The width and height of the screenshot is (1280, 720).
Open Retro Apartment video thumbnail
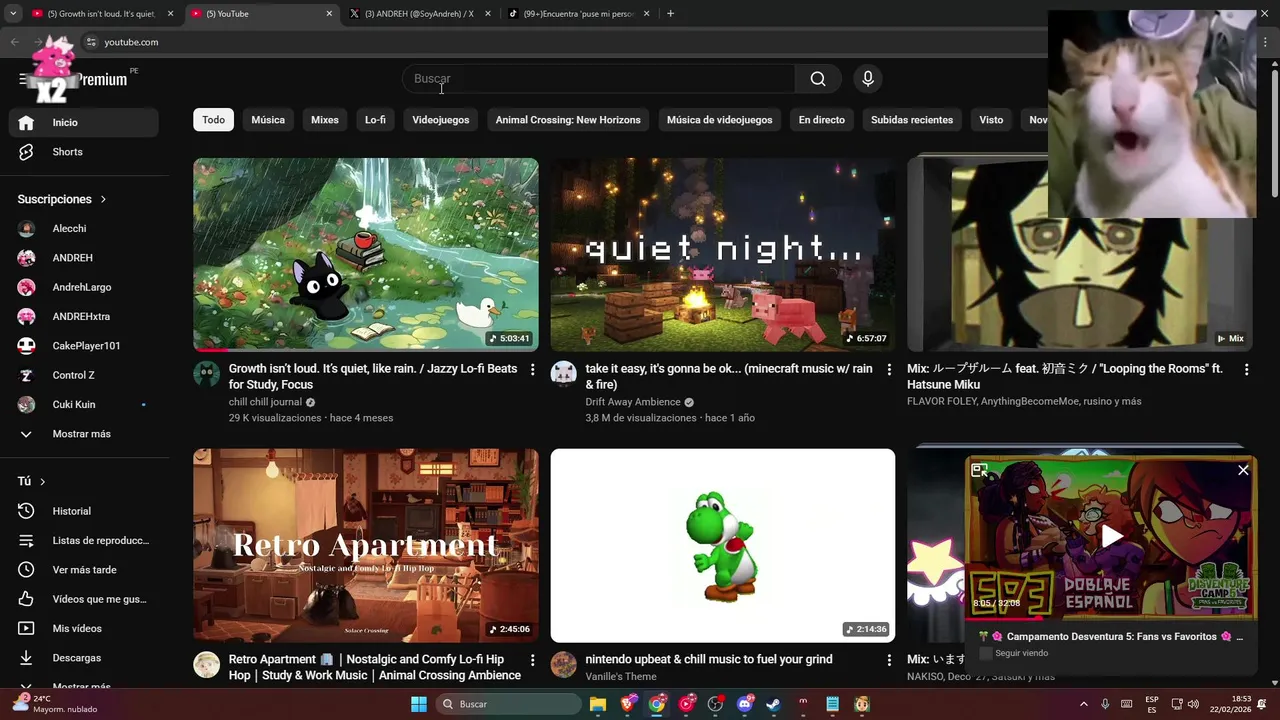pyautogui.click(x=366, y=545)
